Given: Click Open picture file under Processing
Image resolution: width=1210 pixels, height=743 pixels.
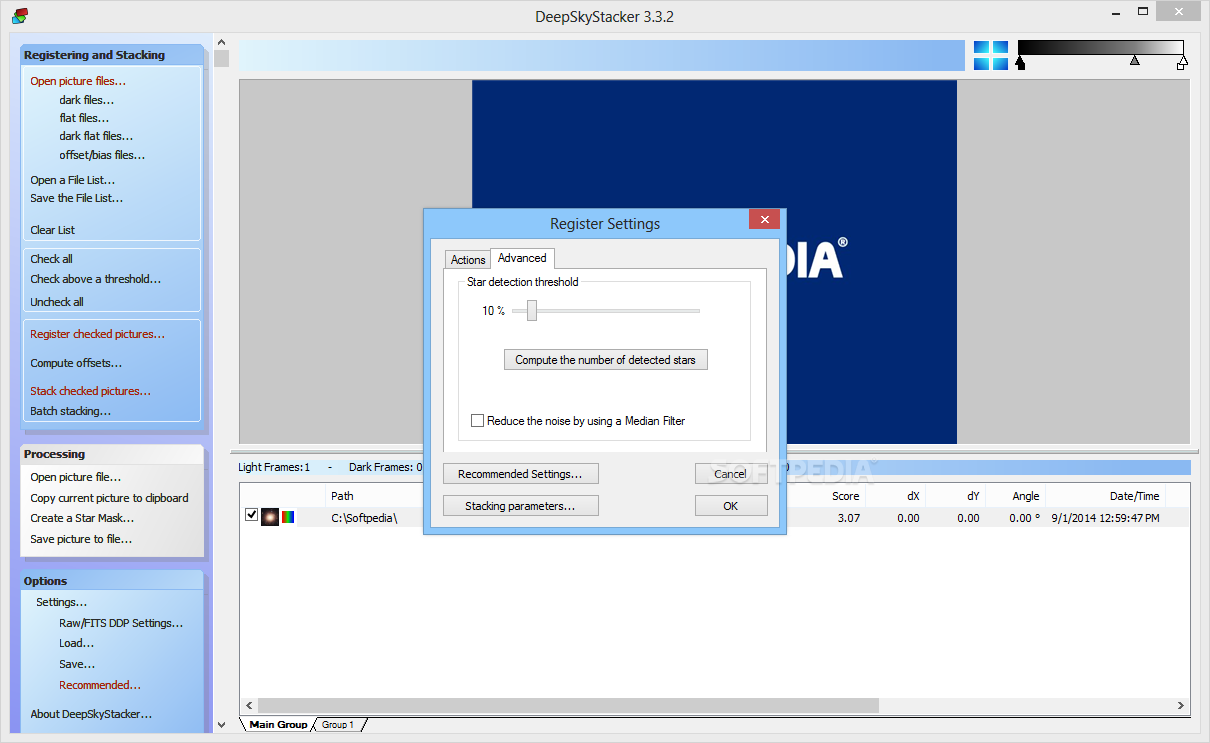Looking at the screenshot, I should click(76, 477).
